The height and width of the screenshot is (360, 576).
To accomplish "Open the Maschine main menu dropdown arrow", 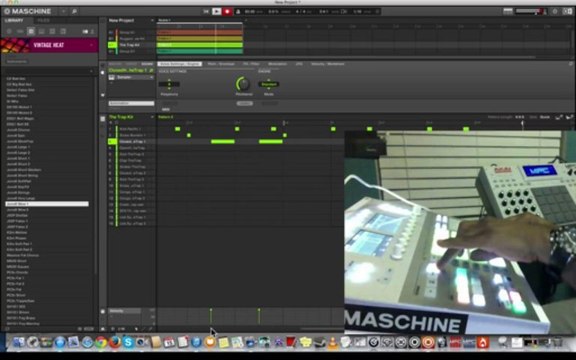I will [63, 11].
